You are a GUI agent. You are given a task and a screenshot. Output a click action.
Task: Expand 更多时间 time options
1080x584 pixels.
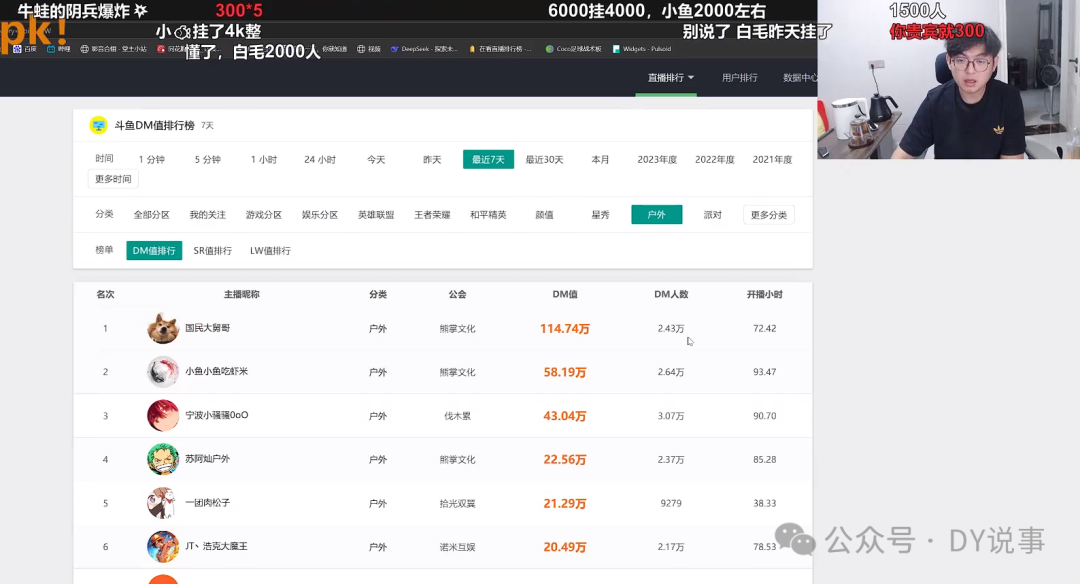tap(113, 179)
